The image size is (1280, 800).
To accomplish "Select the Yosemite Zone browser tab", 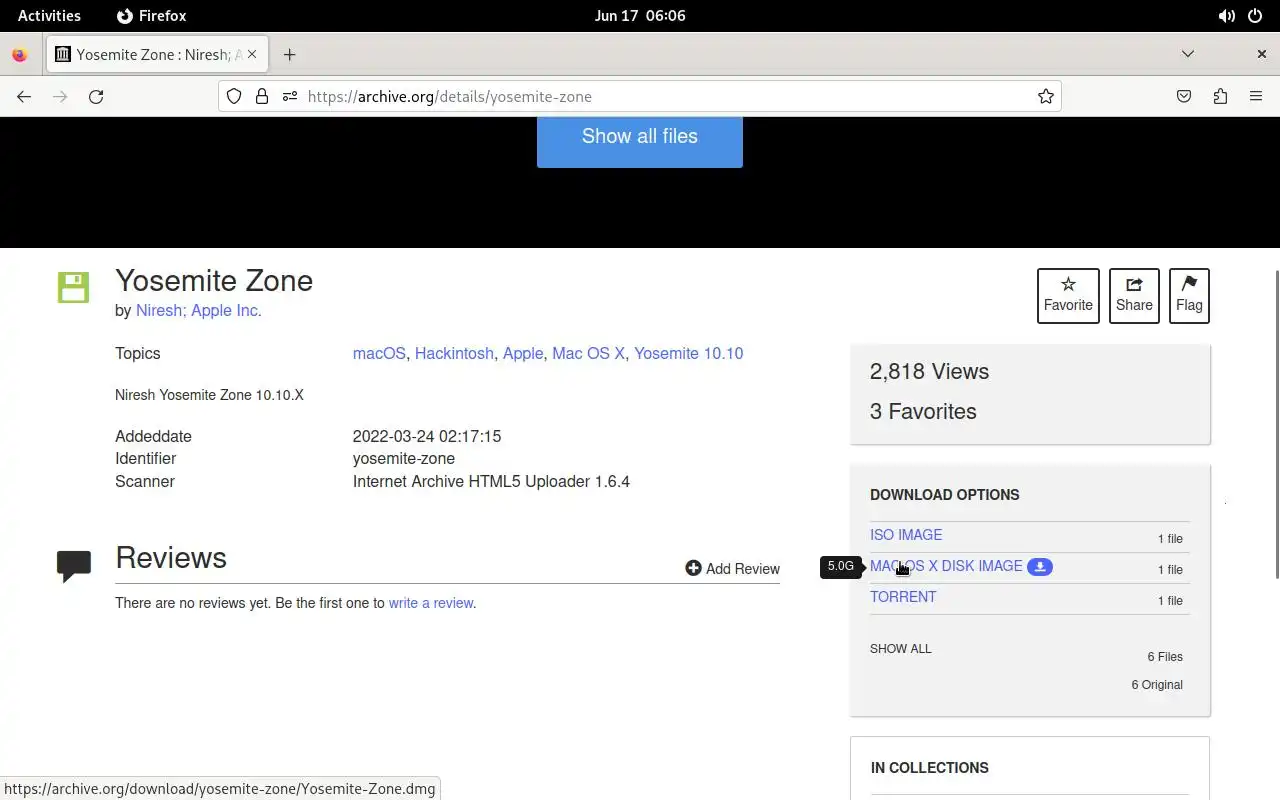I will click(157, 54).
